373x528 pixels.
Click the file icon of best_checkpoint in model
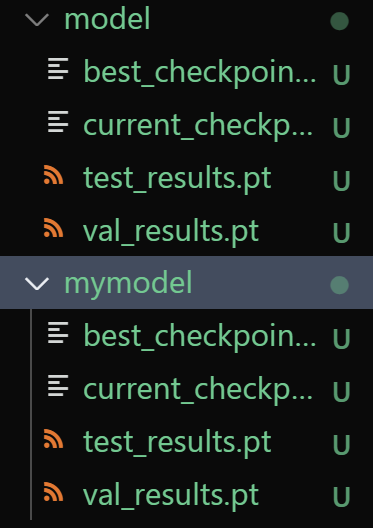pyautogui.click(x=58, y=69)
